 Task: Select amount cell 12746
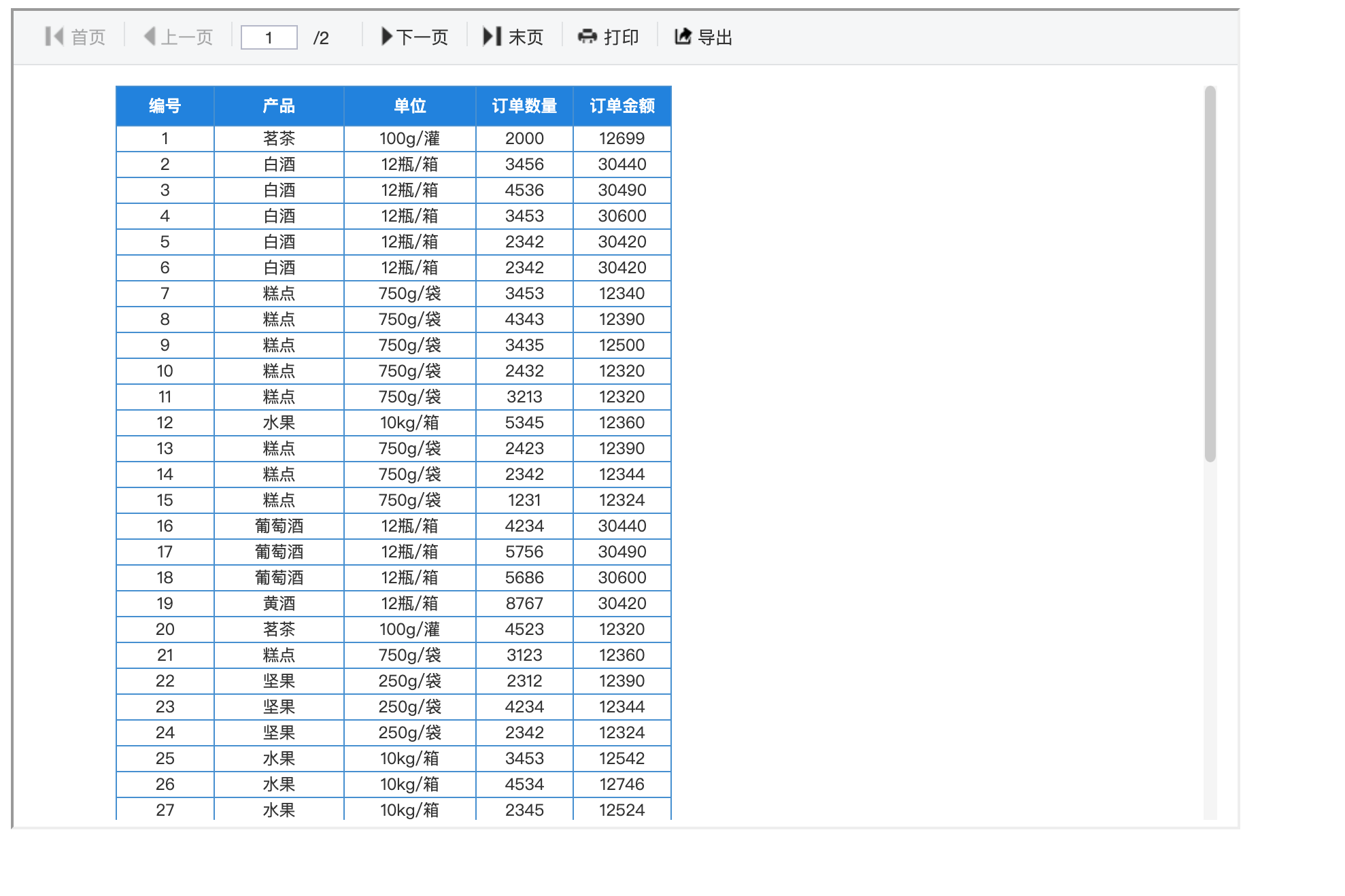pyautogui.click(x=622, y=785)
